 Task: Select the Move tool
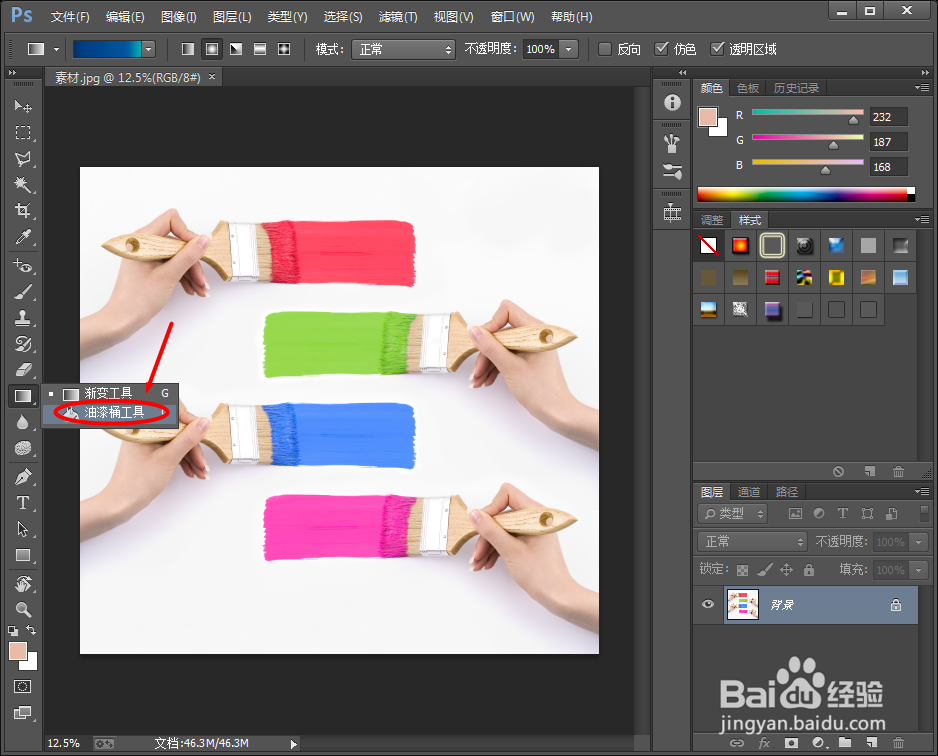point(23,106)
